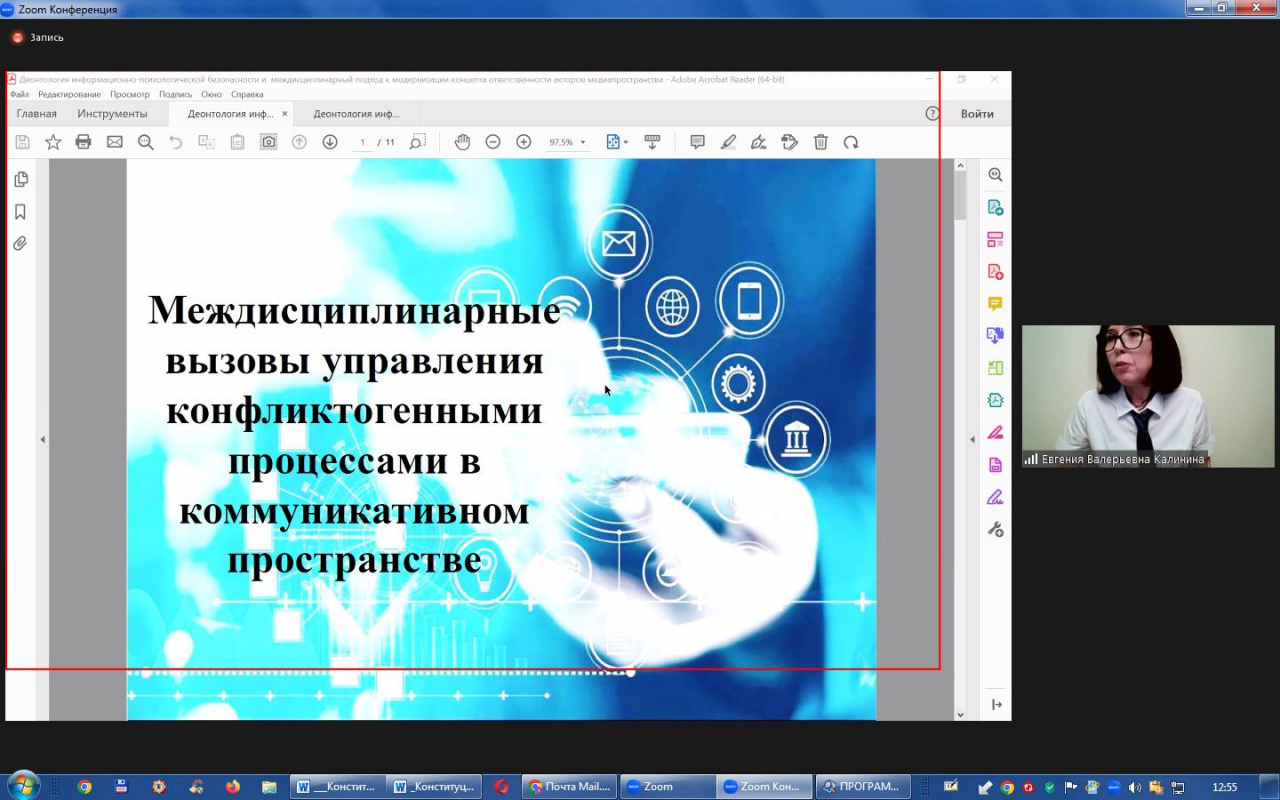
Task: Open the attachments paperclip panel
Action: [x=20, y=244]
